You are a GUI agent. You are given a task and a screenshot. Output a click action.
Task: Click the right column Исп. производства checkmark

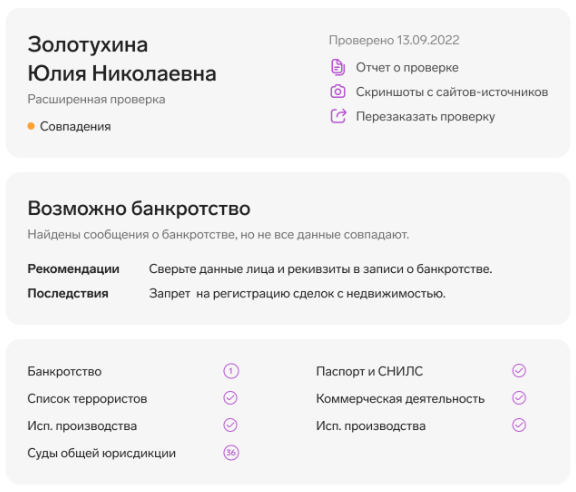tap(519, 425)
